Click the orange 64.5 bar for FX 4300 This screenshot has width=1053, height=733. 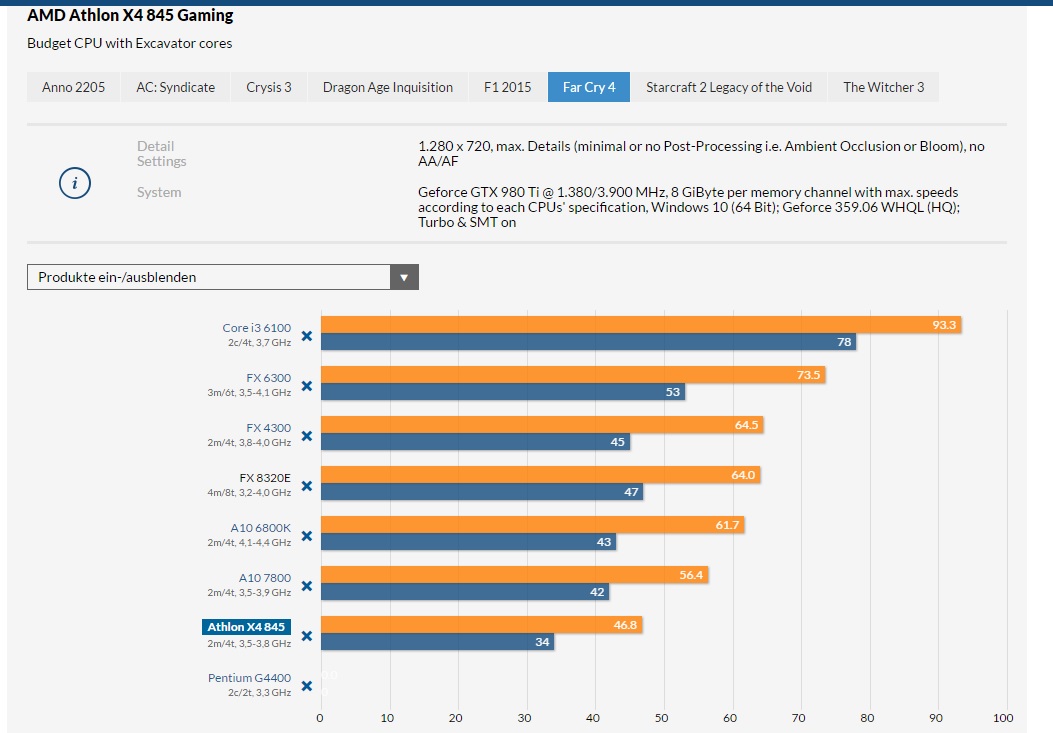tap(542, 425)
